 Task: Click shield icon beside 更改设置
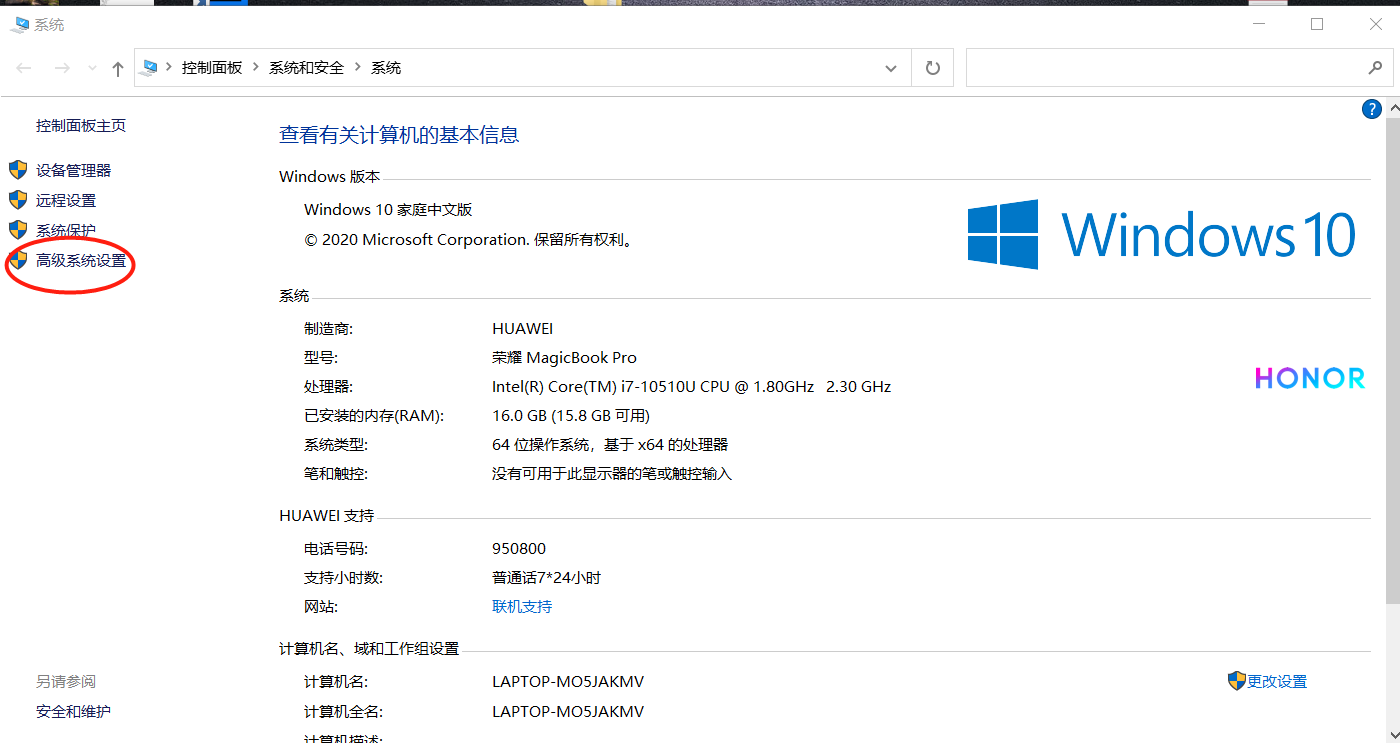(1237, 681)
